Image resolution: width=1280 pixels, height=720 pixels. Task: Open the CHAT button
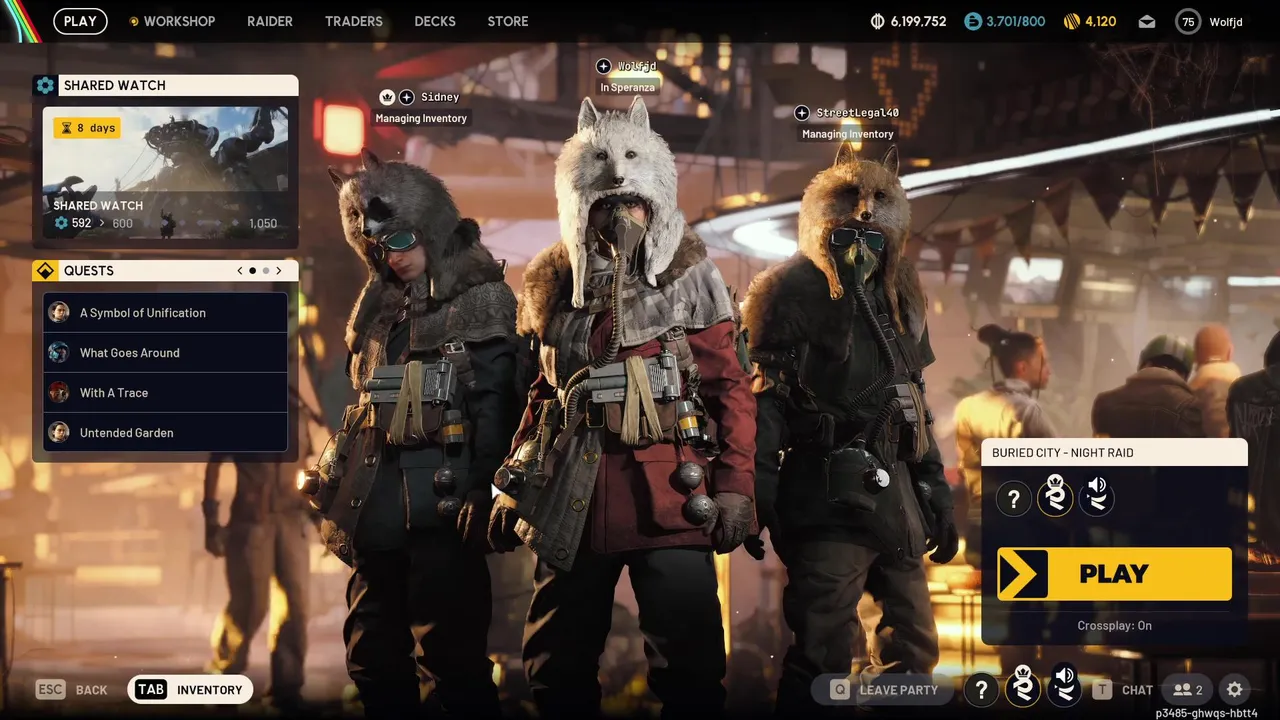pos(1123,689)
